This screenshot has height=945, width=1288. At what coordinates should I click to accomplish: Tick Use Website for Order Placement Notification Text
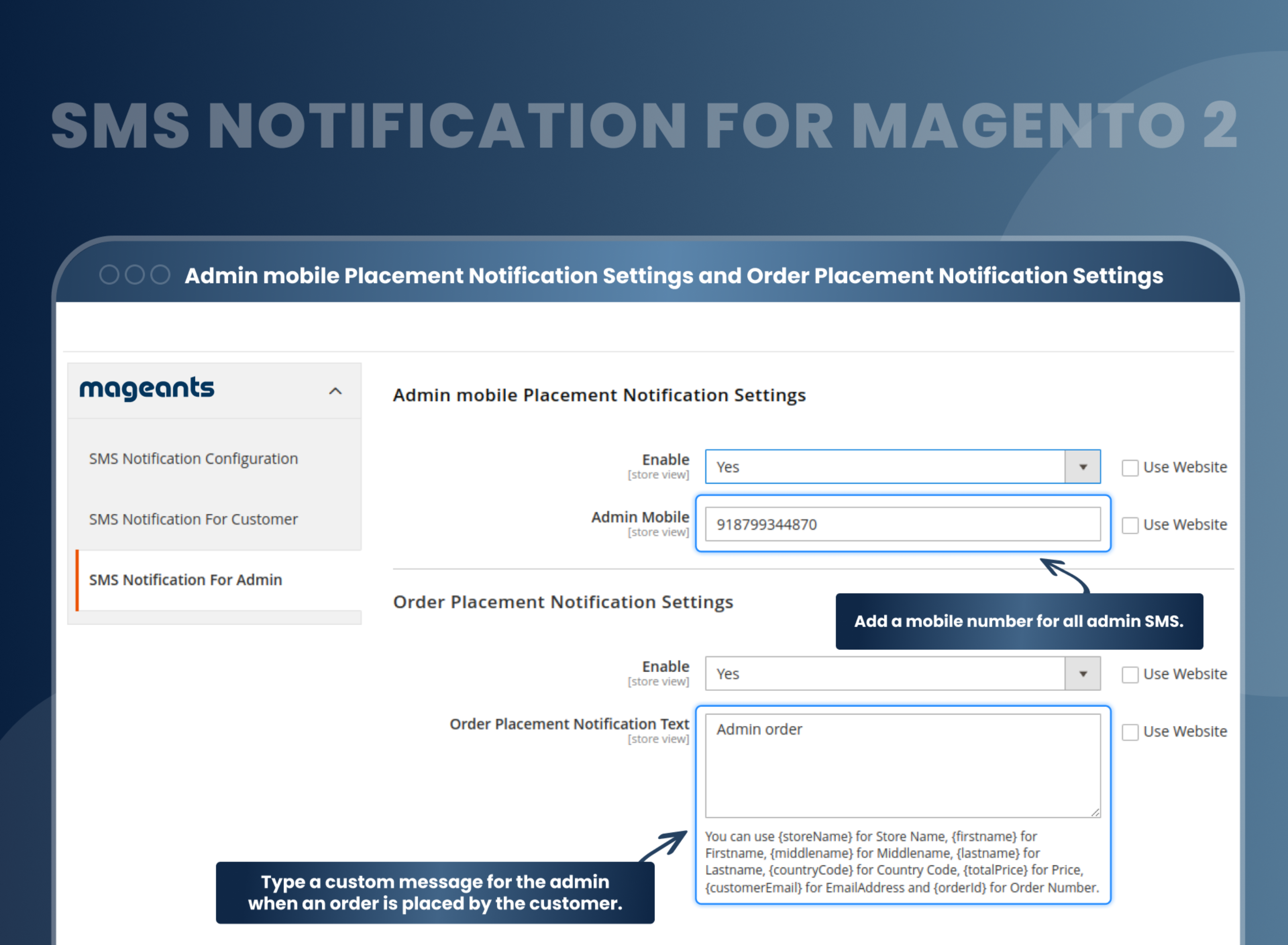click(1130, 732)
